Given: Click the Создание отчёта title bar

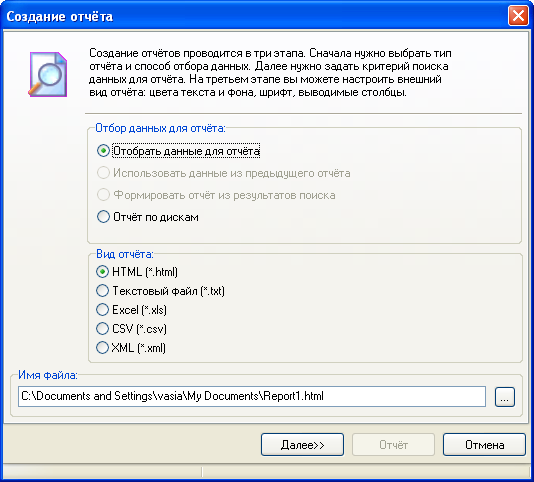Looking at the screenshot, I should pos(254,16).
